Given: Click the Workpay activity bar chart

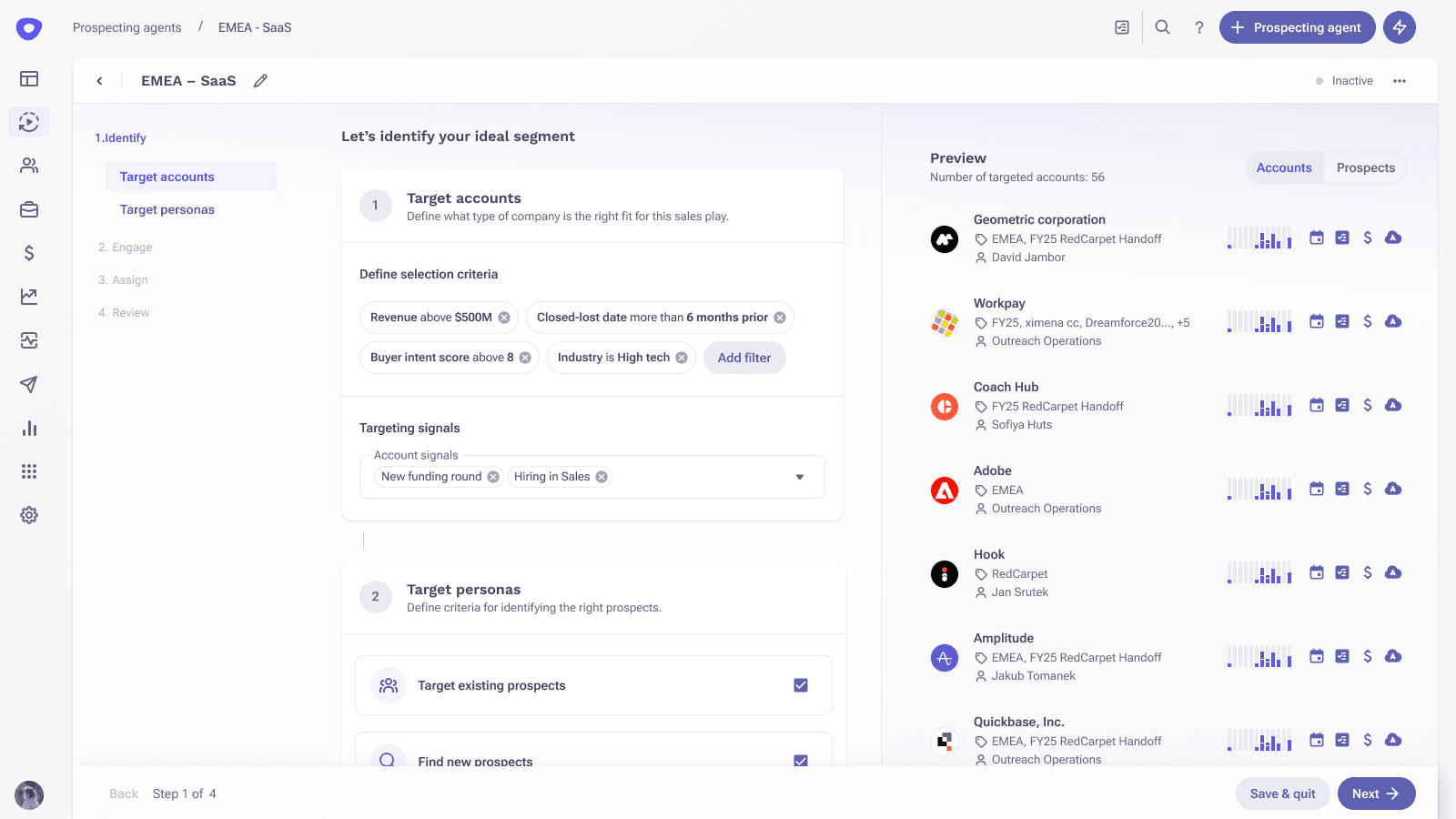Looking at the screenshot, I should [x=1259, y=321].
